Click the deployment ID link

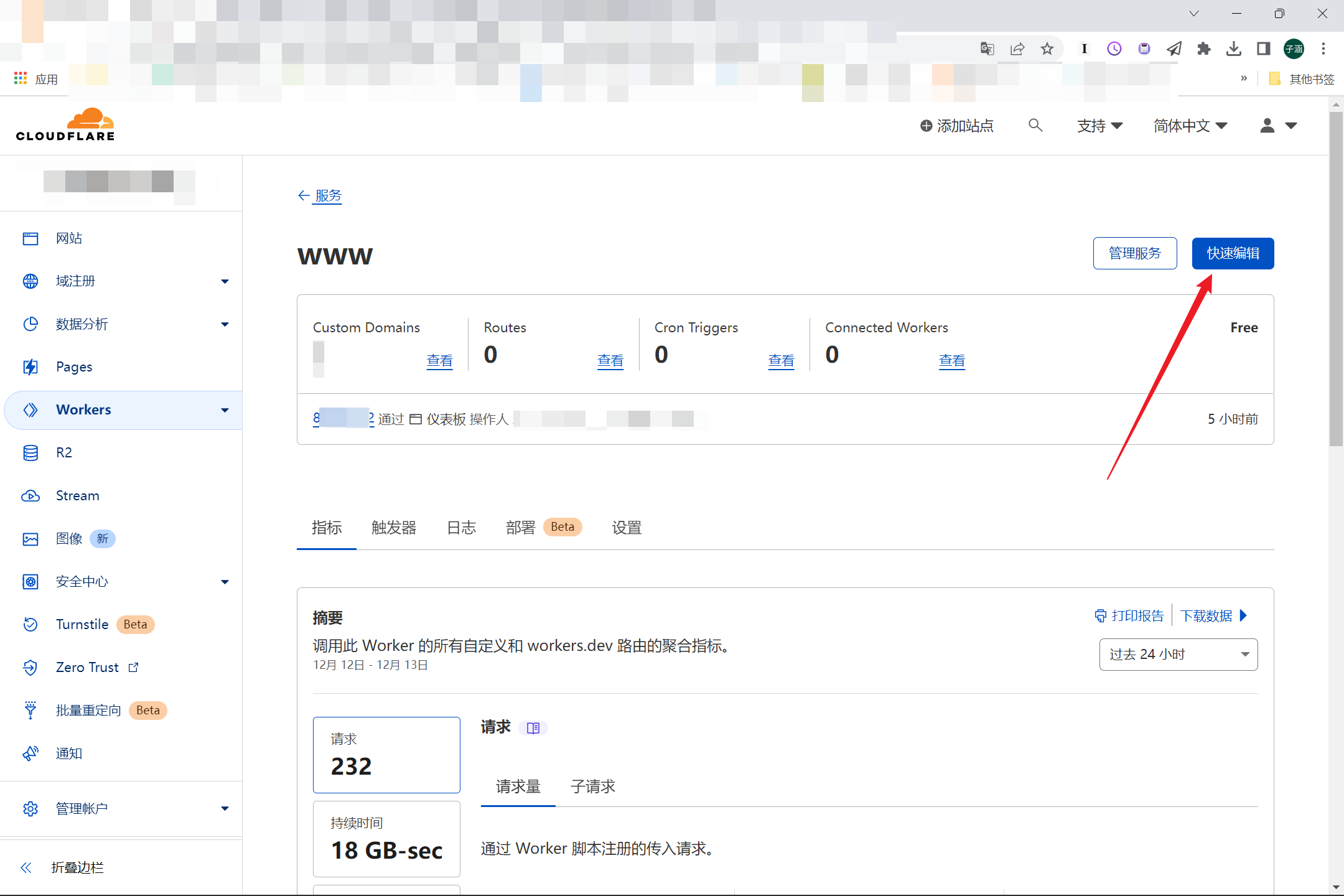click(343, 418)
